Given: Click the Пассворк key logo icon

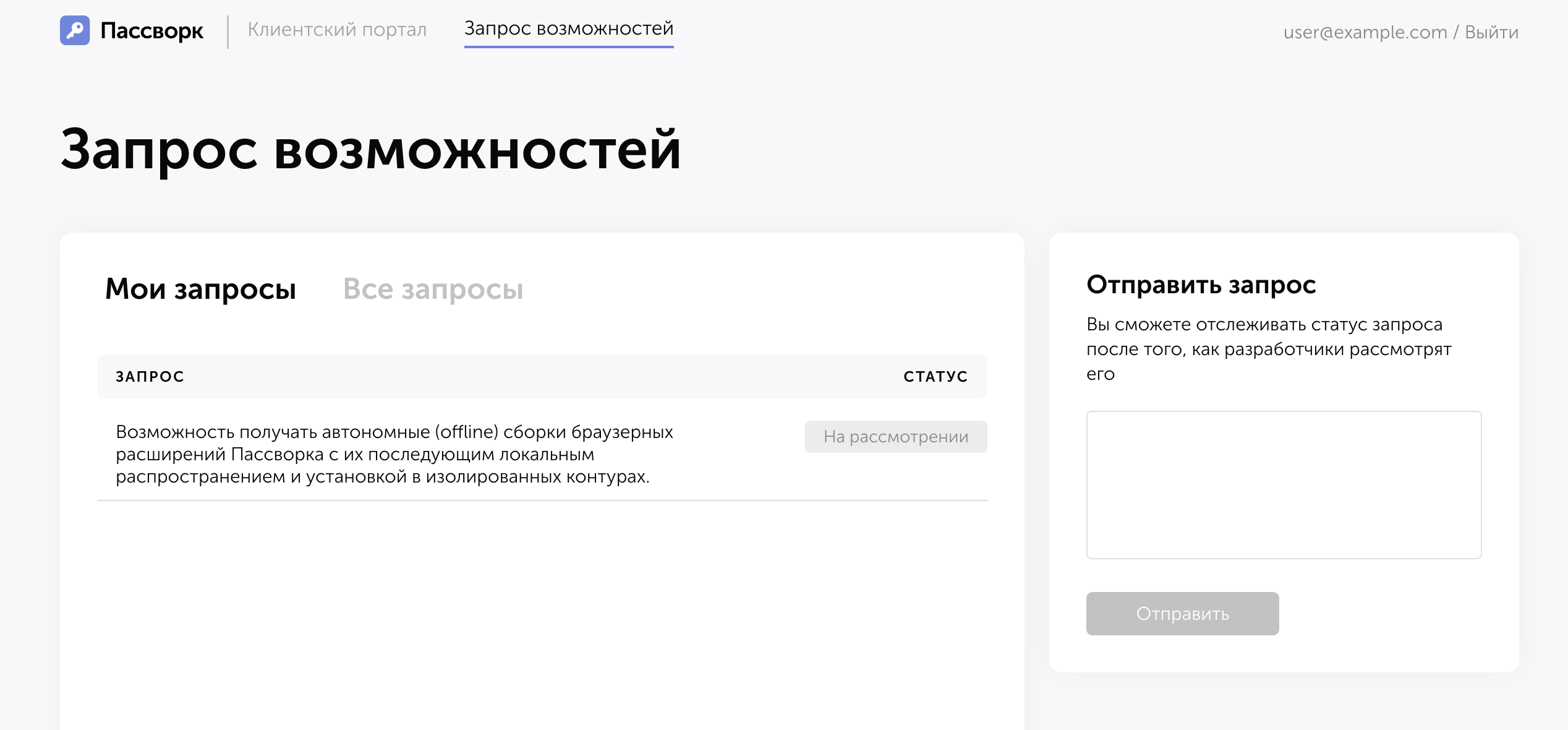Looking at the screenshot, I should pos(75,30).
